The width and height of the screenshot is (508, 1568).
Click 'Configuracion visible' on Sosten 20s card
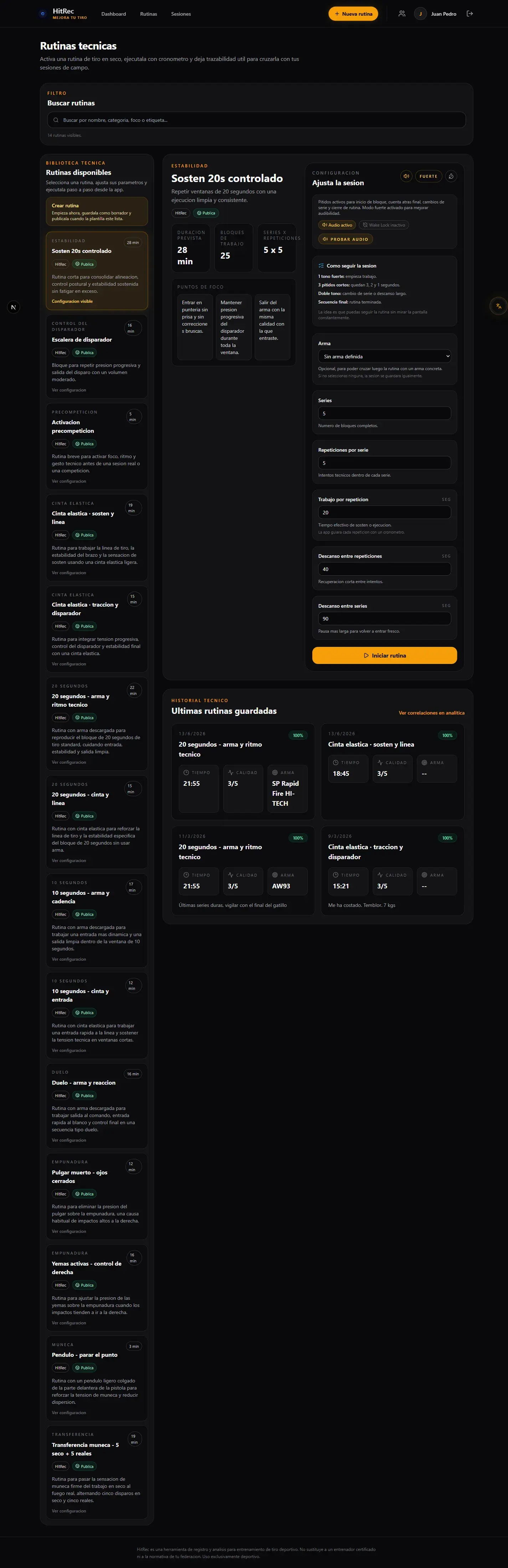[72, 301]
